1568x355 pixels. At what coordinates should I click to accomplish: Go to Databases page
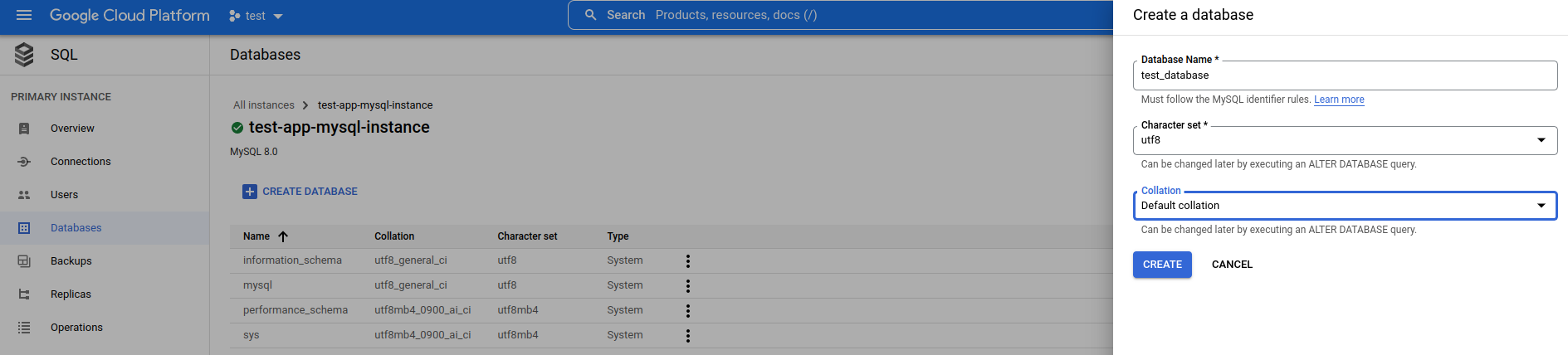[x=76, y=228]
